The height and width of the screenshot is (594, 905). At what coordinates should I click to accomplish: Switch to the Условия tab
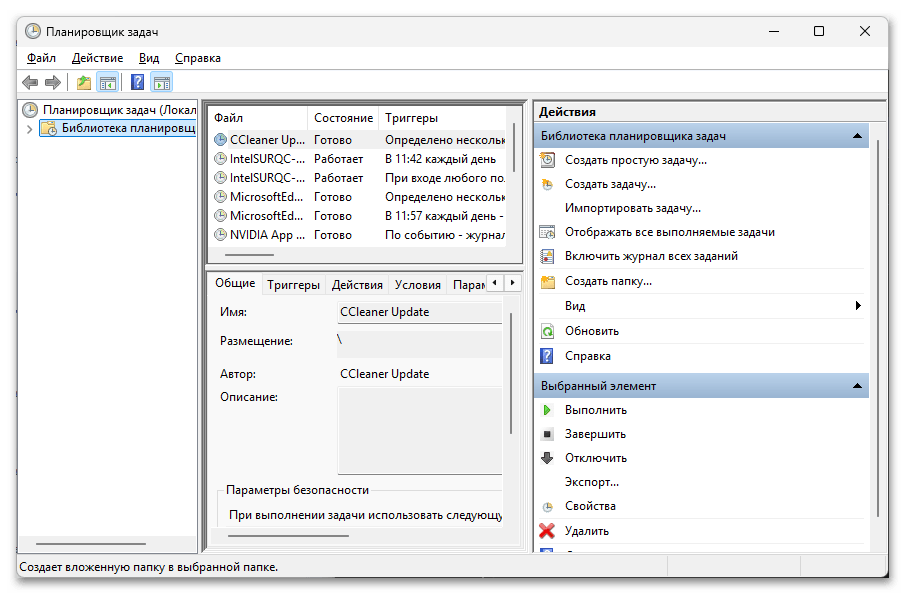pyautogui.click(x=417, y=285)
